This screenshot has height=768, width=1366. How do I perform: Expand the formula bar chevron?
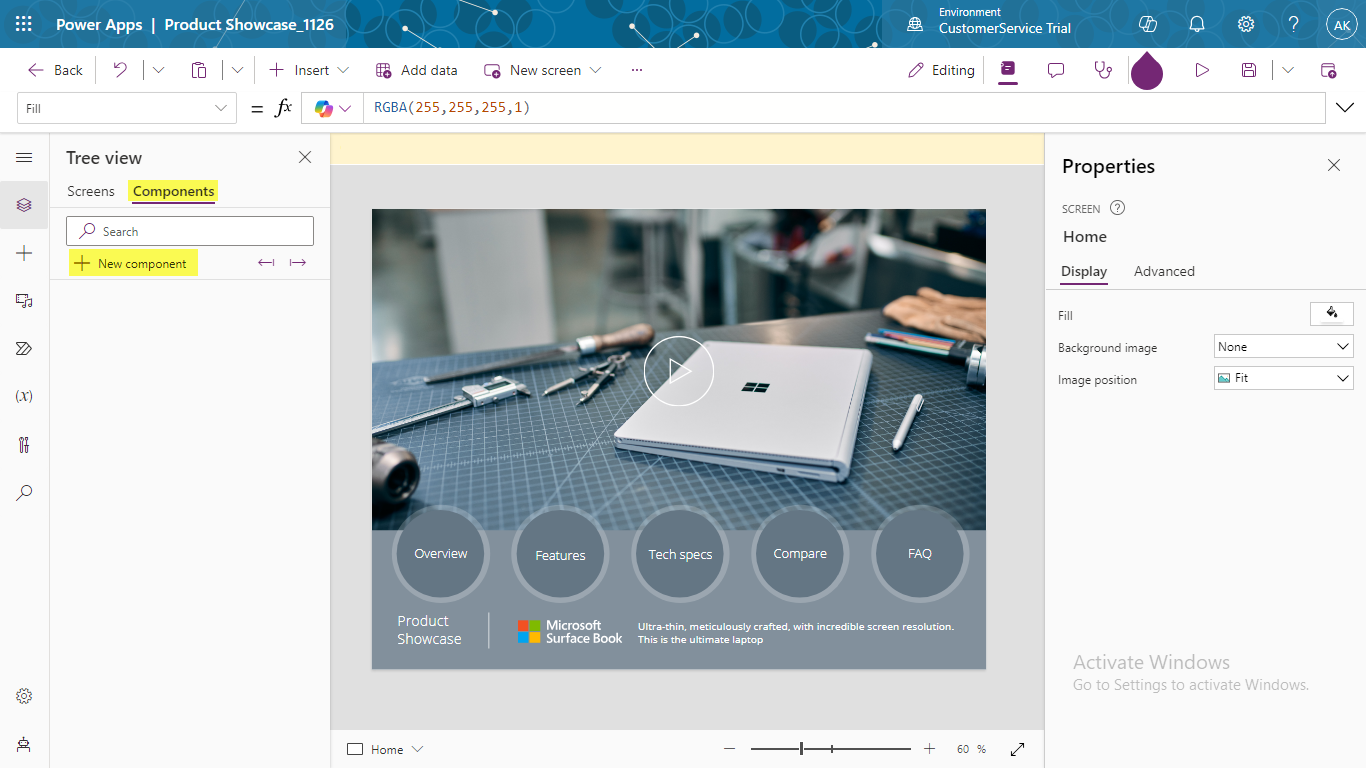pyautogui.click(x=1345, y=108)
